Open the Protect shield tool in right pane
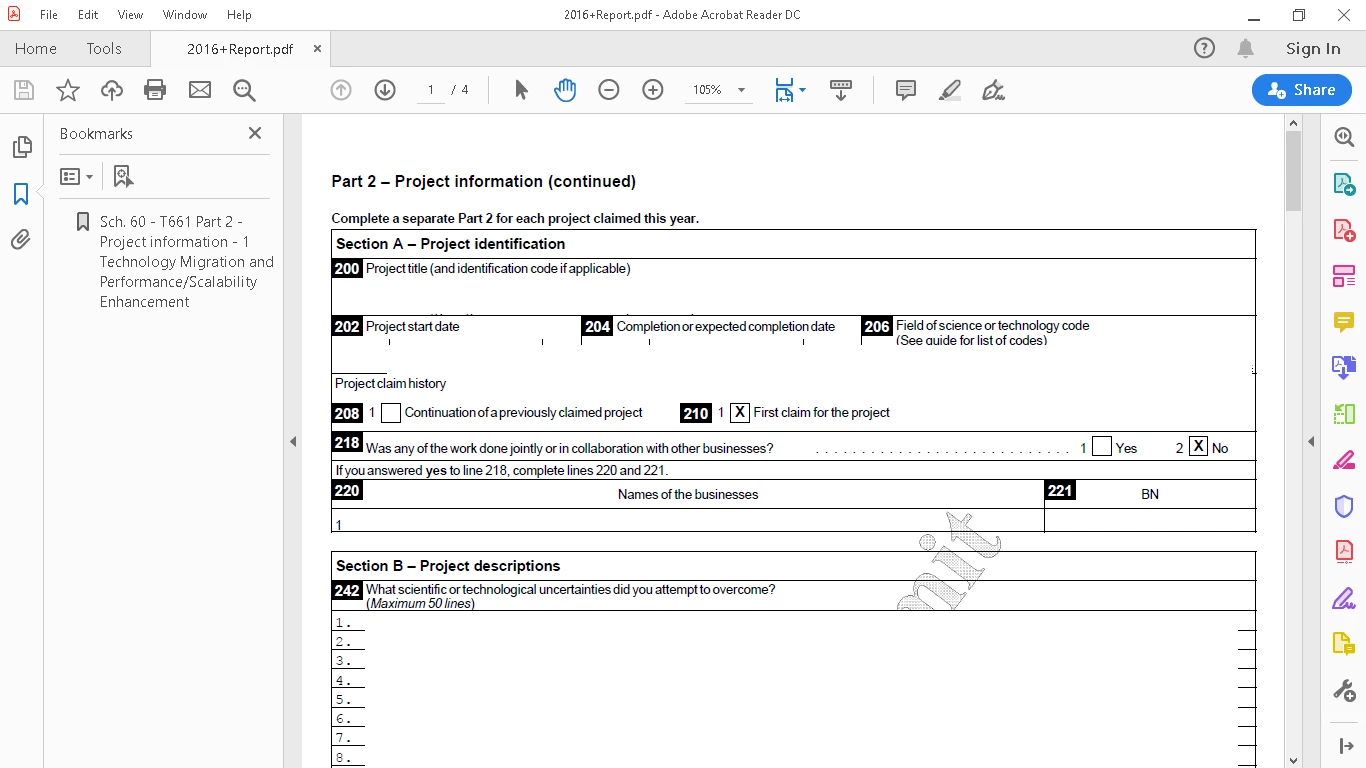 [x=1344, y=506]
